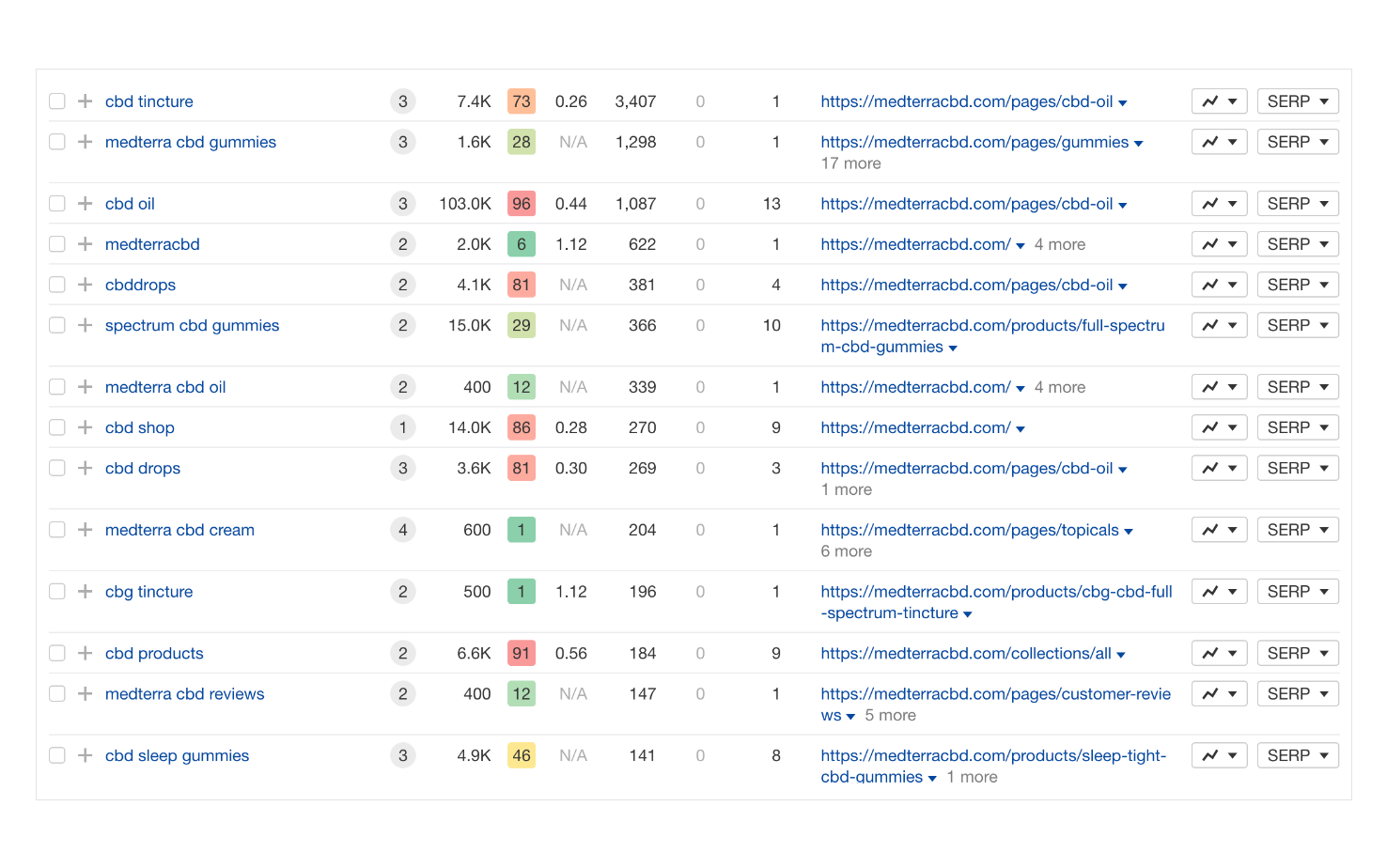Click the red difficulty badge 96 for cbd oil
Image resolution: width=1387 pixels, height=868 pixels.
click(x=522, y=204)
